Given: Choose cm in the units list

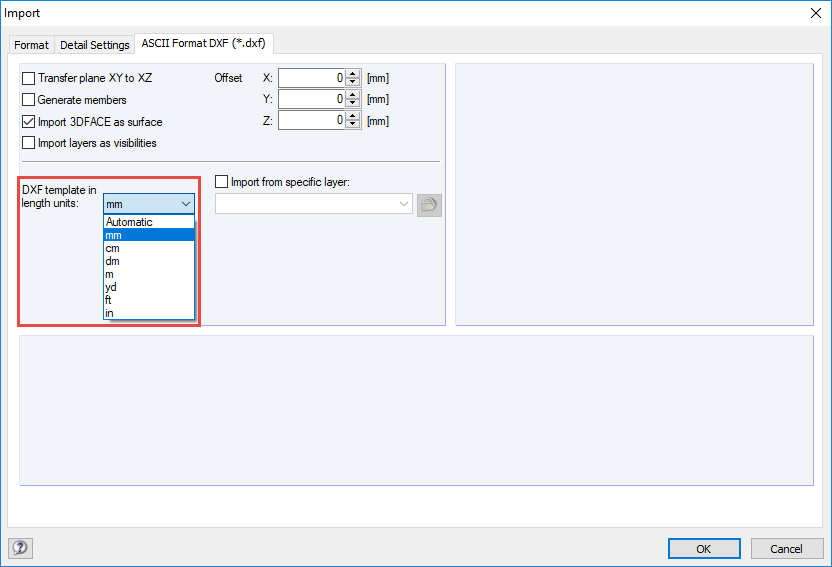Looking at the screenshot, I should tap(149, 248).
